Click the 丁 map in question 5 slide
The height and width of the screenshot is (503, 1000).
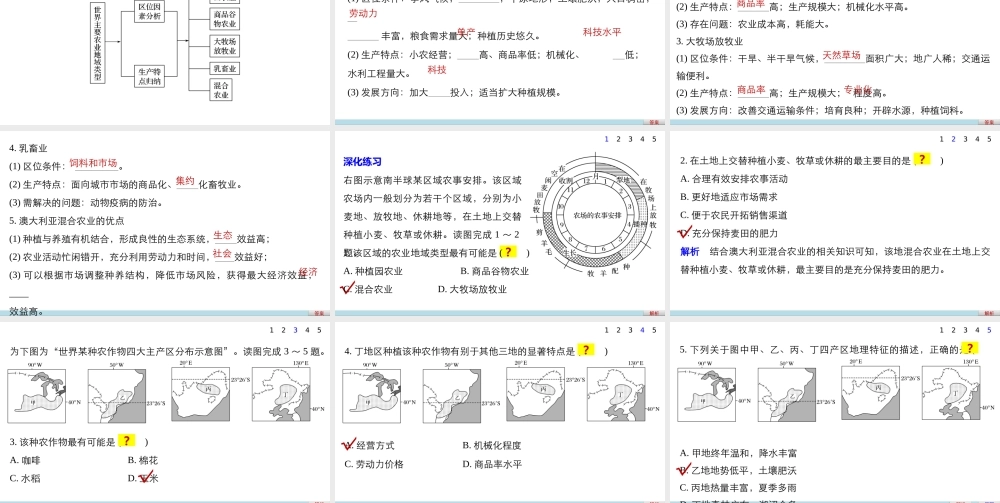point(950,393)
